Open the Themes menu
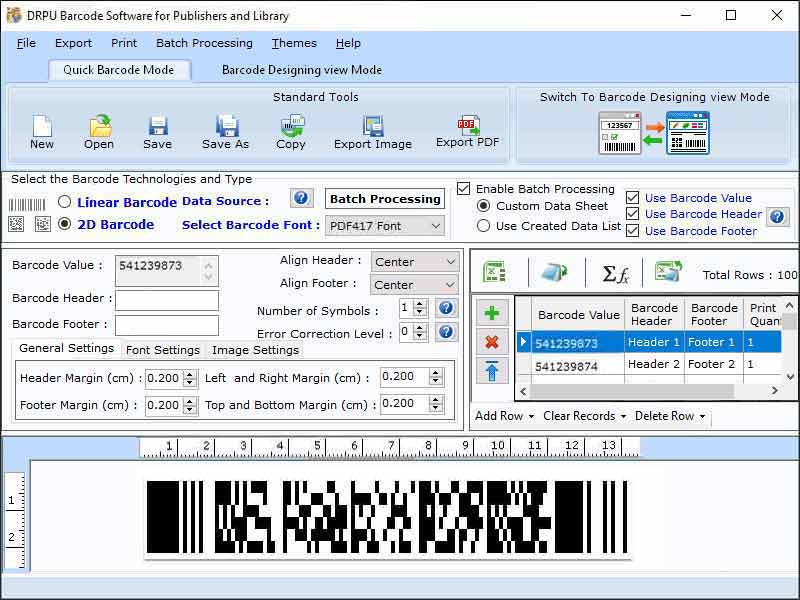This screenshot has width=800, height=600. [293, 43]
